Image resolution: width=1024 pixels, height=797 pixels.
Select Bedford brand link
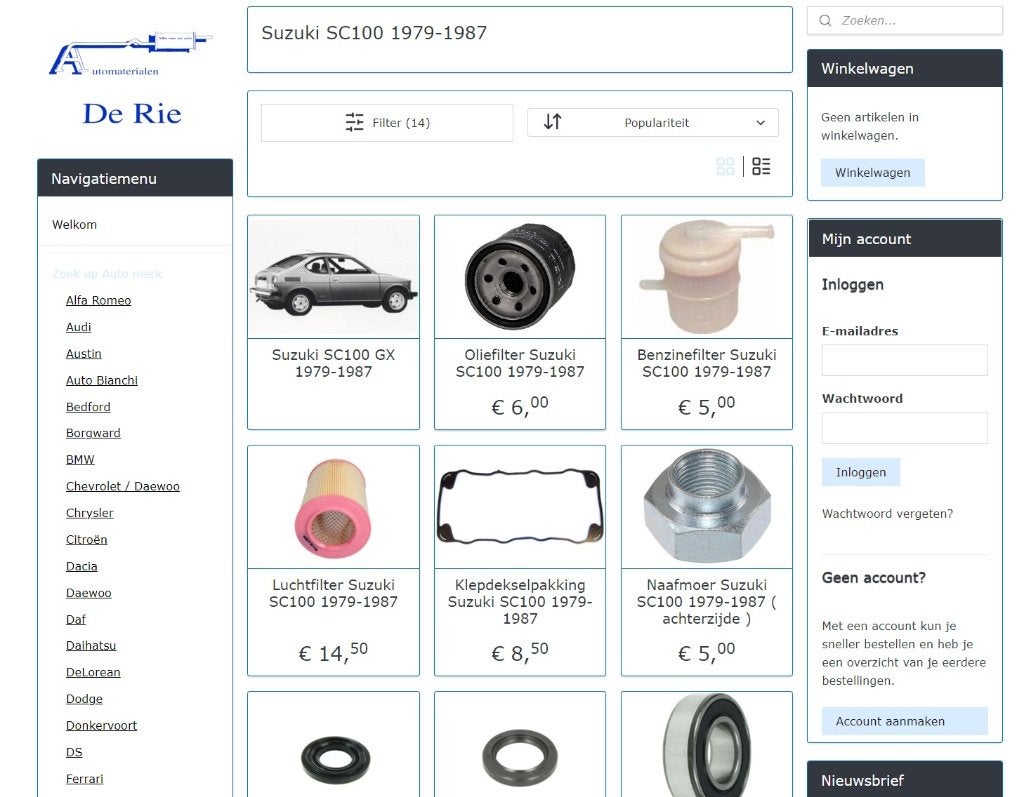pyautogui.click(x=88, y=407)
